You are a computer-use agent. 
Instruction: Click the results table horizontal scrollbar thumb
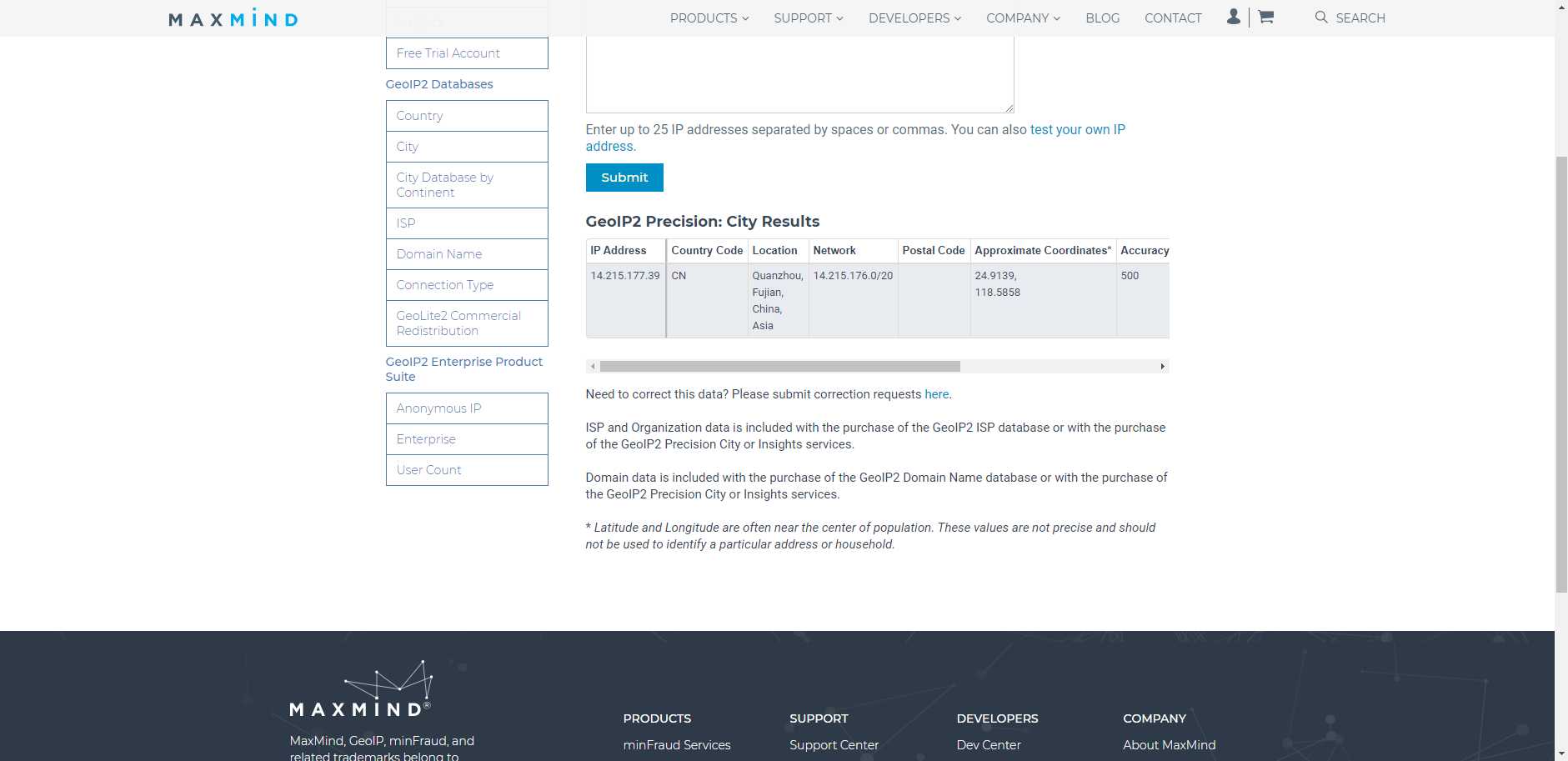[x=779, y=367]
